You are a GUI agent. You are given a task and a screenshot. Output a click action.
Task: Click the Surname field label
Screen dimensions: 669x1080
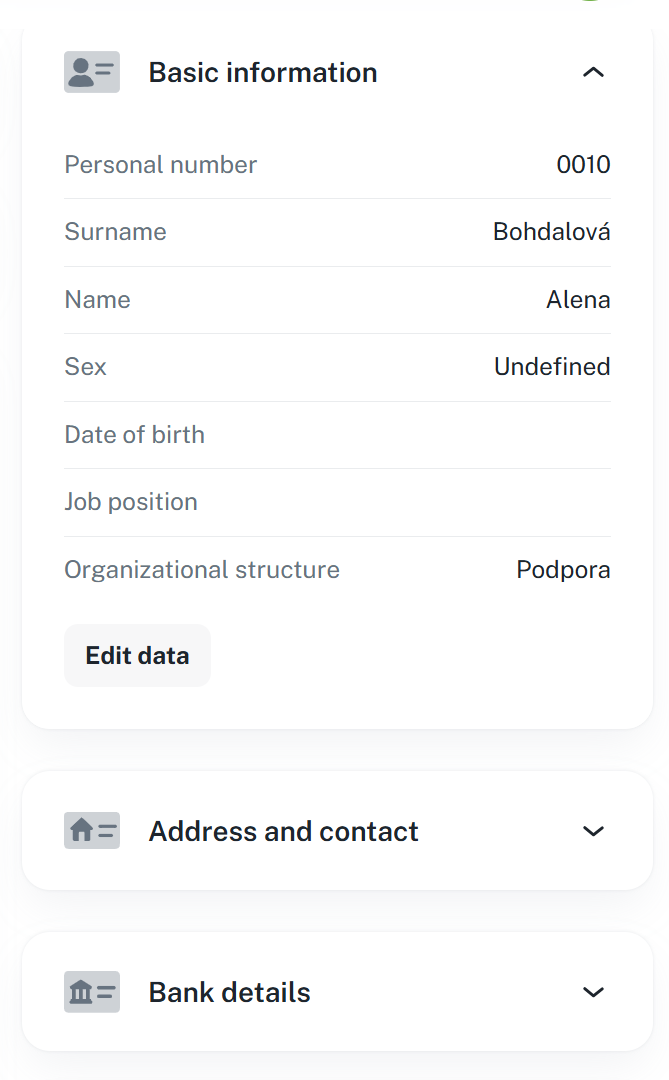click(x=115, y=232)
